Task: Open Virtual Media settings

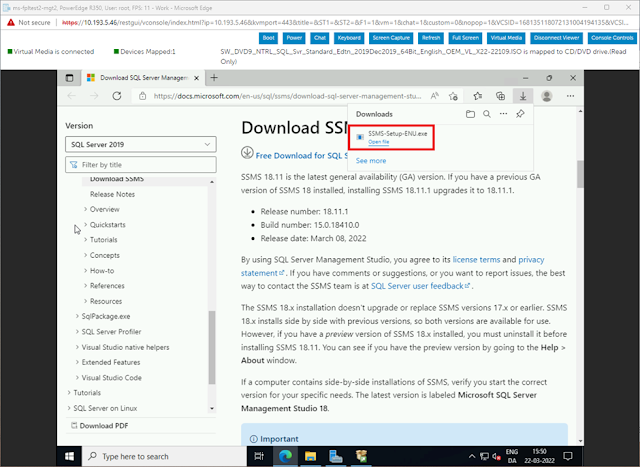Action: pos(506,38)
